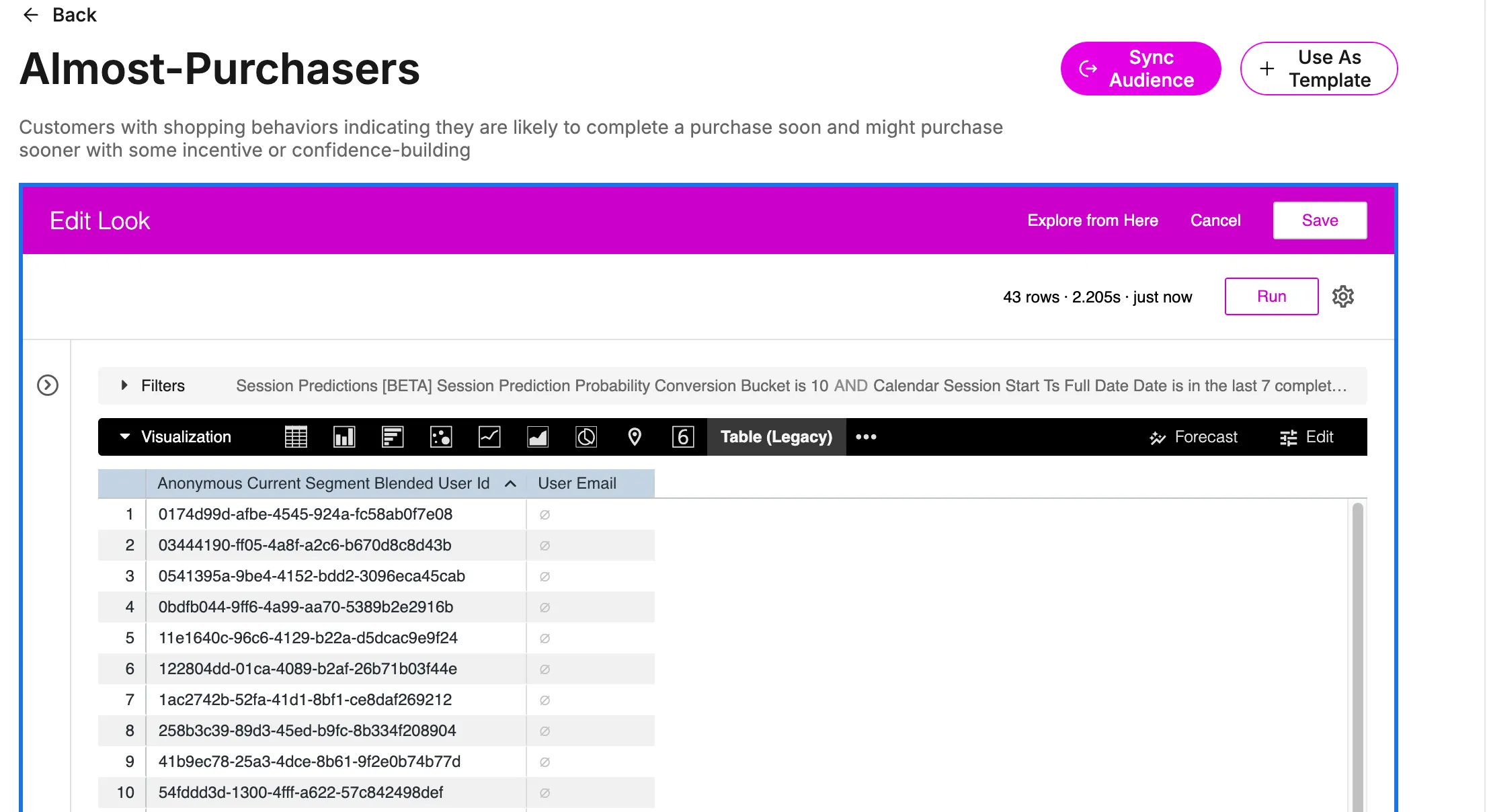Click user id 03444190-ff05-4a8f-a2c6-b670d8c8d43b
1487x812 pixels.
click(x=305, y=545)
